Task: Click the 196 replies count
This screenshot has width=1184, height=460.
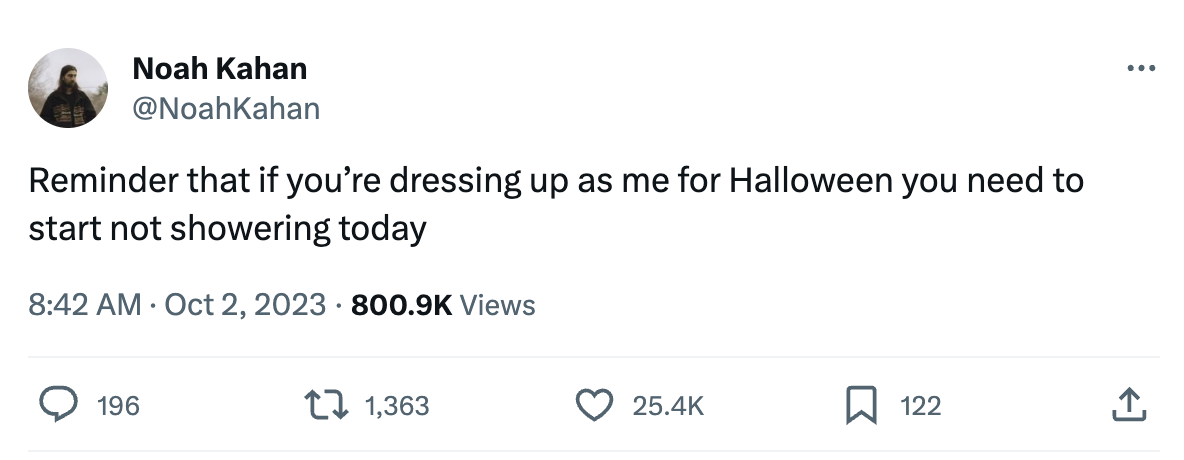Action: coord(119,406)
